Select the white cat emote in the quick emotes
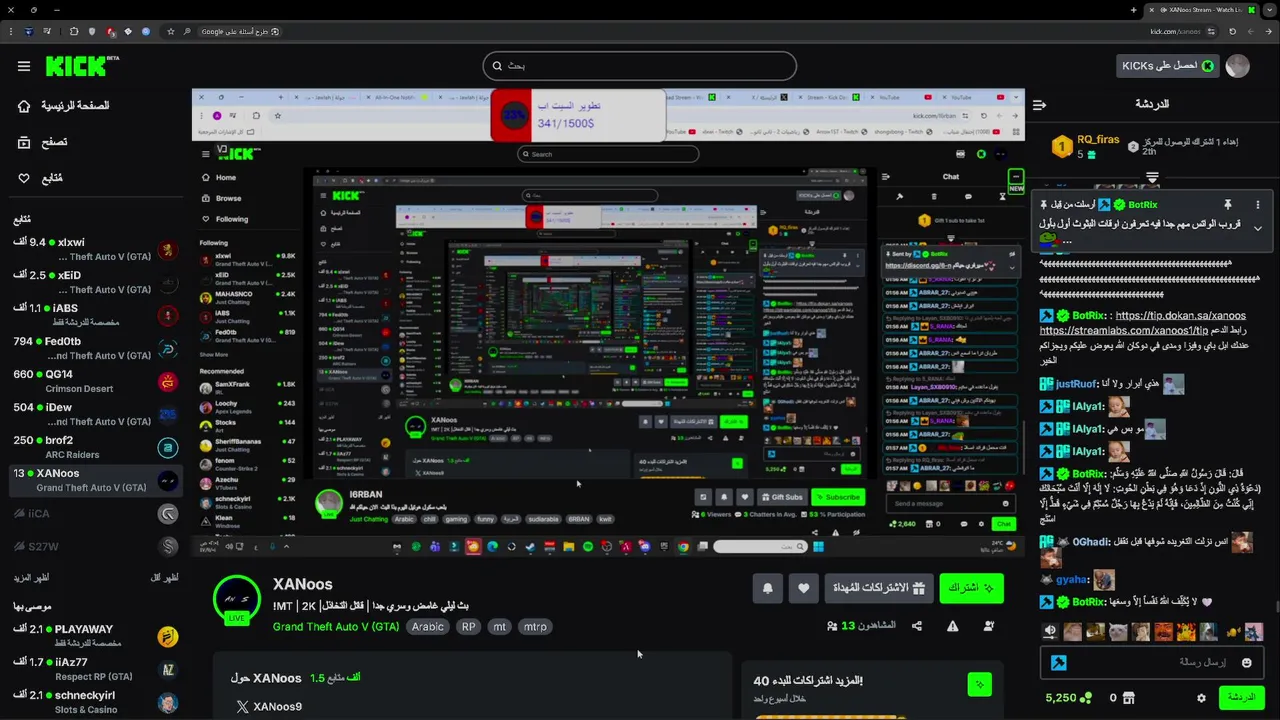The height and width of the screenshot is (720, 1280). point(1118,632)
